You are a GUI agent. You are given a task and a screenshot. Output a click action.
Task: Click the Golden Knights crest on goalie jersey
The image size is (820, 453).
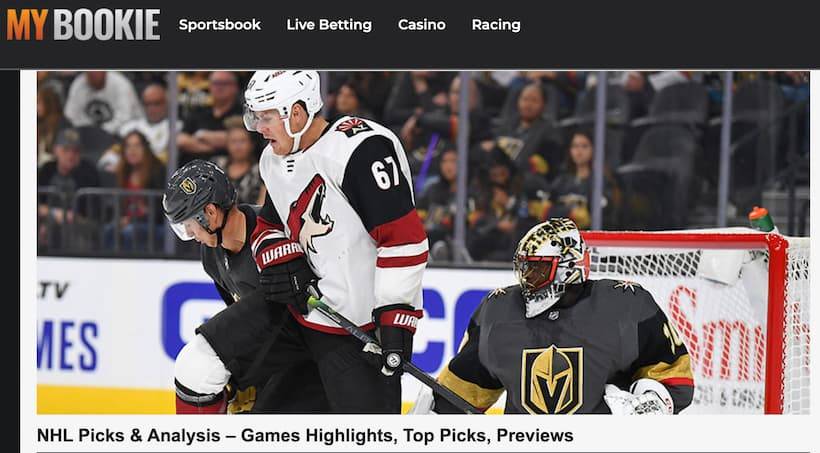[552, 379]
